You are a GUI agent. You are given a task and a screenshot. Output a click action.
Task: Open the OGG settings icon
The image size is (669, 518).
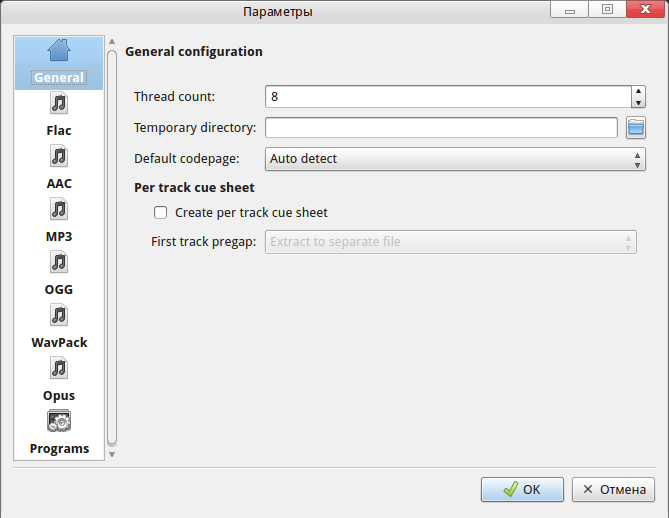[59, 262]
